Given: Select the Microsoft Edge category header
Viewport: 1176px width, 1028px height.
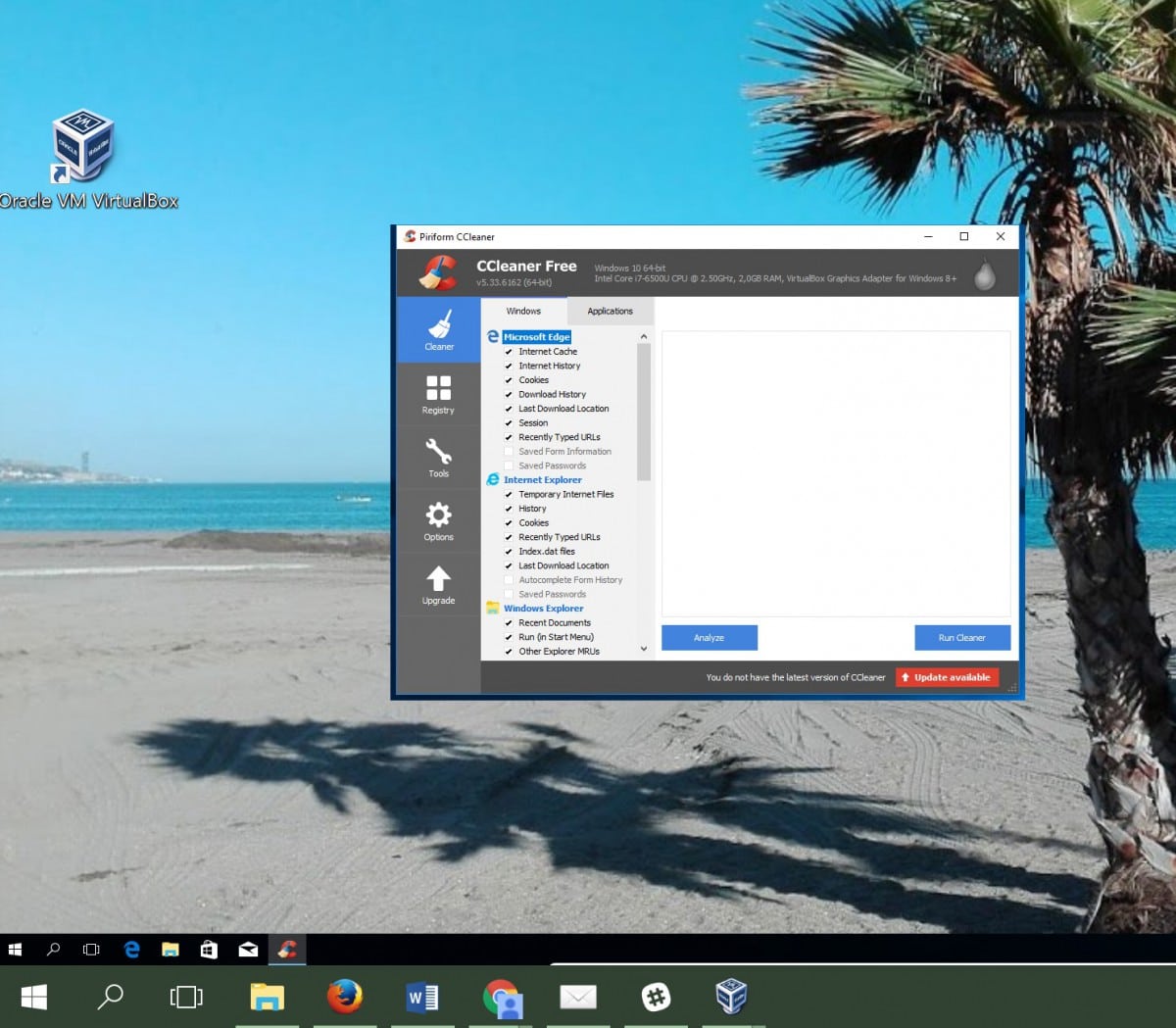Looking at the screenshot, I should pos(536,337).
